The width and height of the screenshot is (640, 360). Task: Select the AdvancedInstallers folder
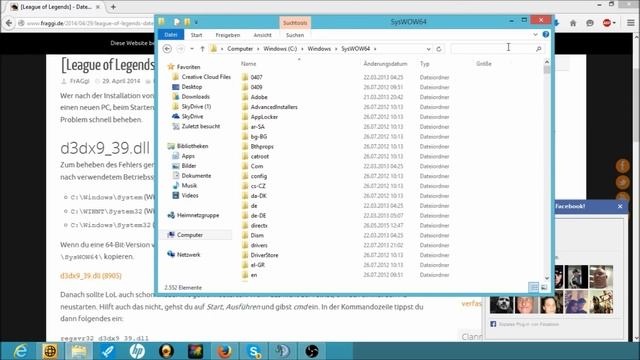(274, 107)
